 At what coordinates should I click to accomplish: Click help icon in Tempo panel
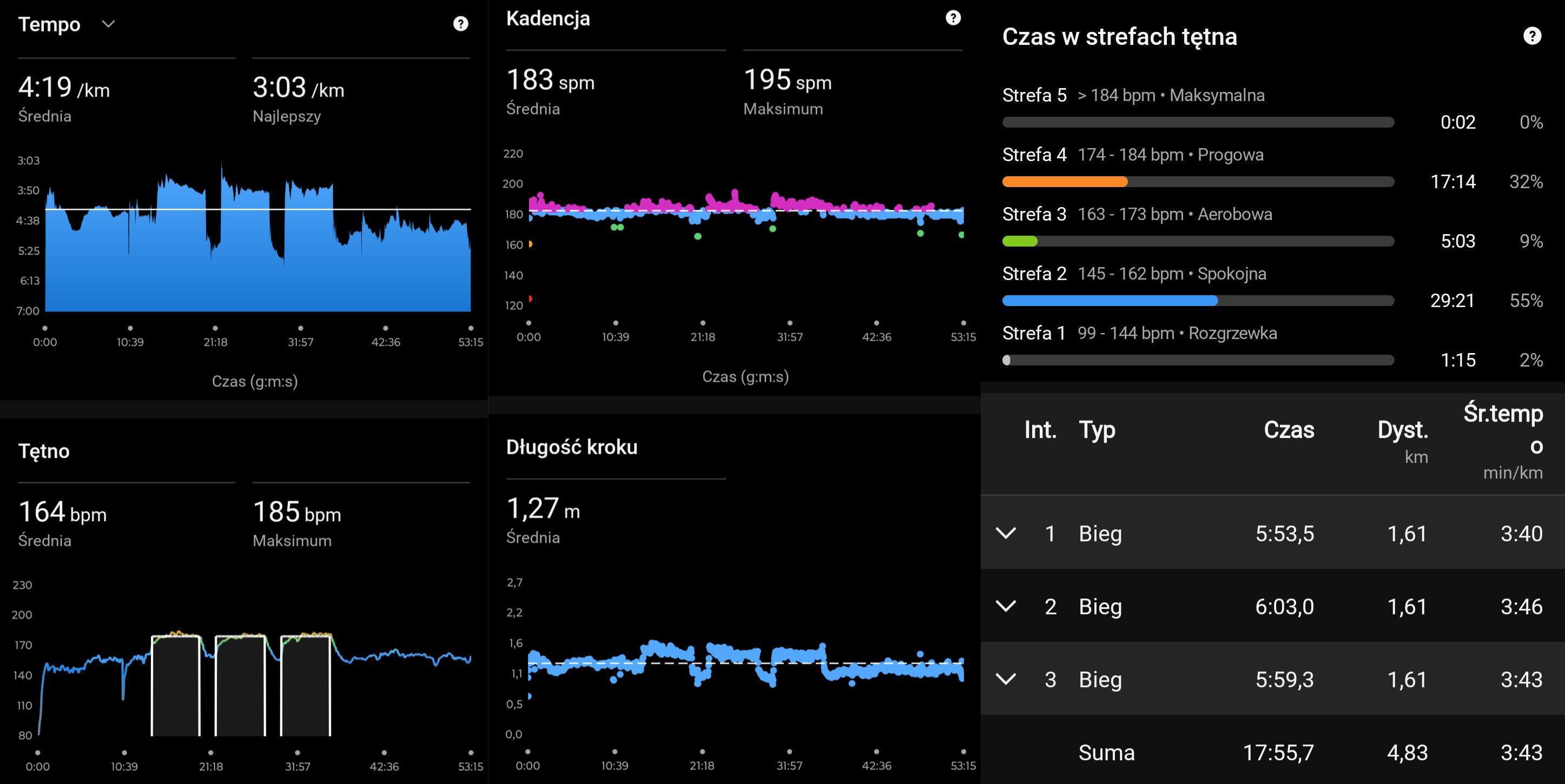pos(460,24)
